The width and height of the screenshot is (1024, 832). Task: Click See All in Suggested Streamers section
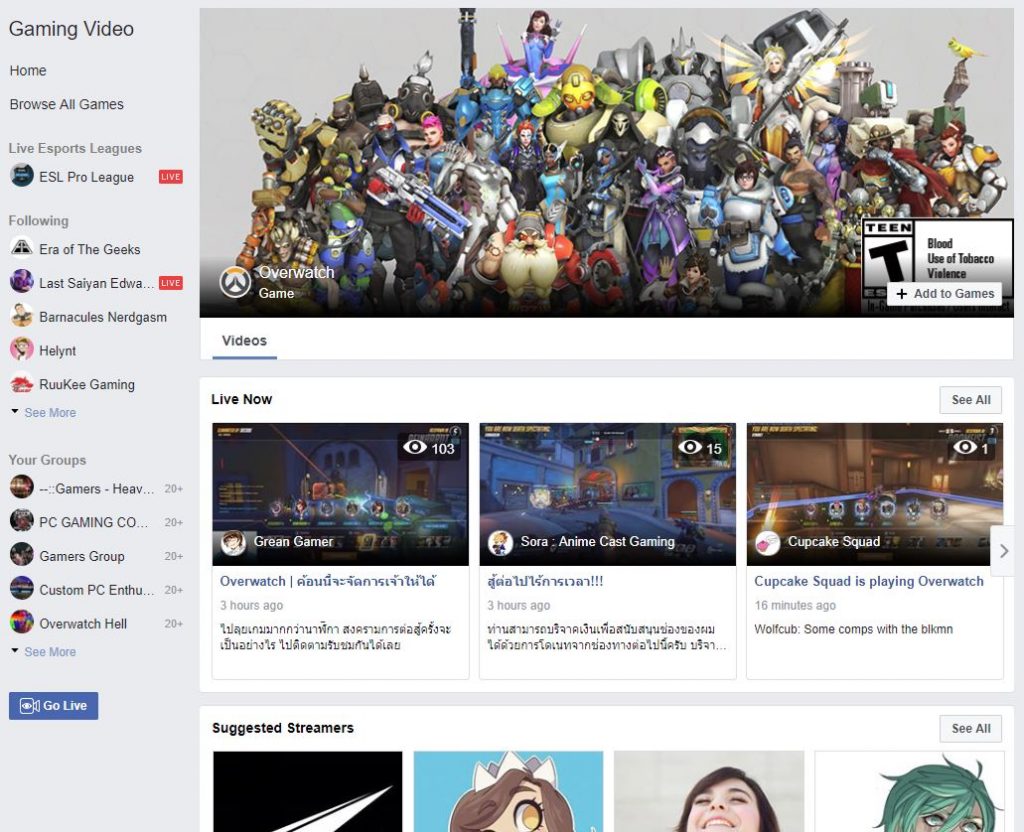(970, 728)
